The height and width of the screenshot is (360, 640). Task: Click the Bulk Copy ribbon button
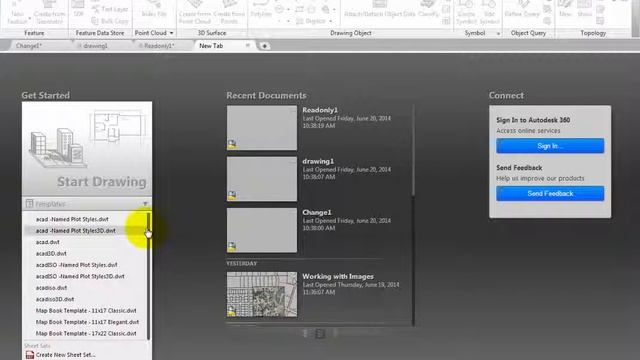pyautogui.click(x=110, y=20)
